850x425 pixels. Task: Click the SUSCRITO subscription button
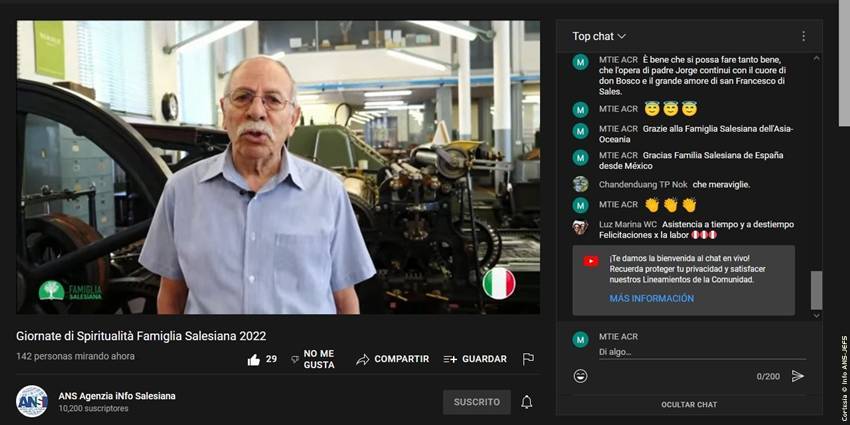[x=476, y=402]
